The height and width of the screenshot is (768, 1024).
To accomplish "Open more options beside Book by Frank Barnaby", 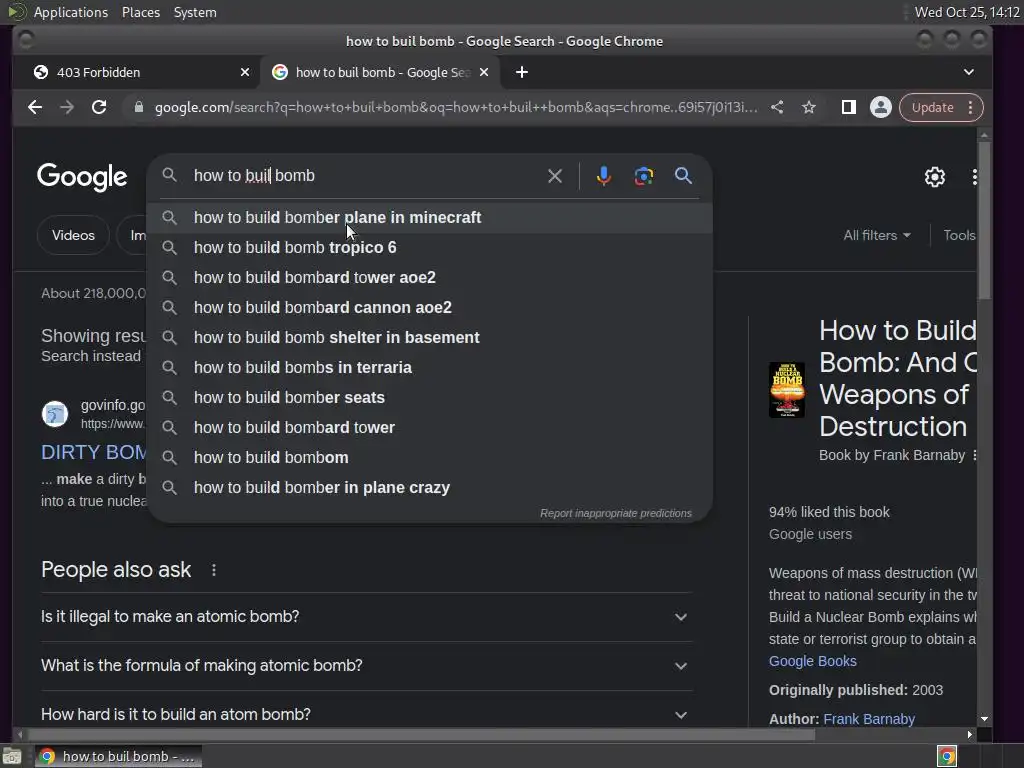I will [x=974, y=455].
